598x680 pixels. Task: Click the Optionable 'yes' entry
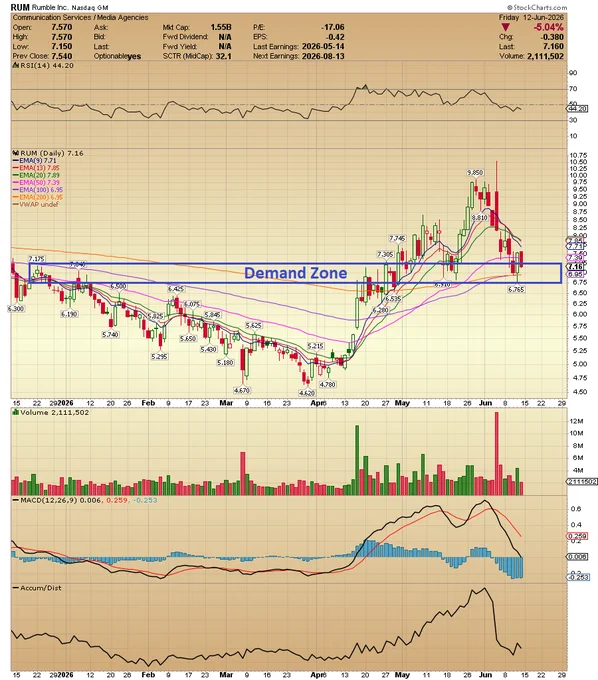pos(134,56)
